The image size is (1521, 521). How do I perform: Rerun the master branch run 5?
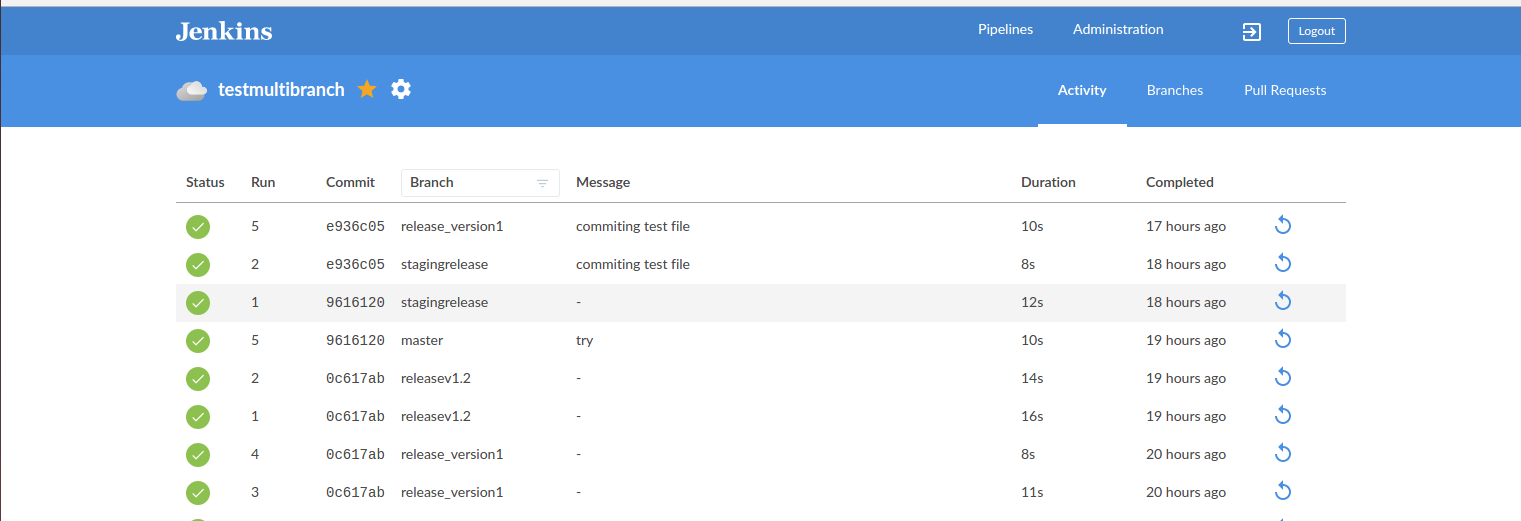1283,340
